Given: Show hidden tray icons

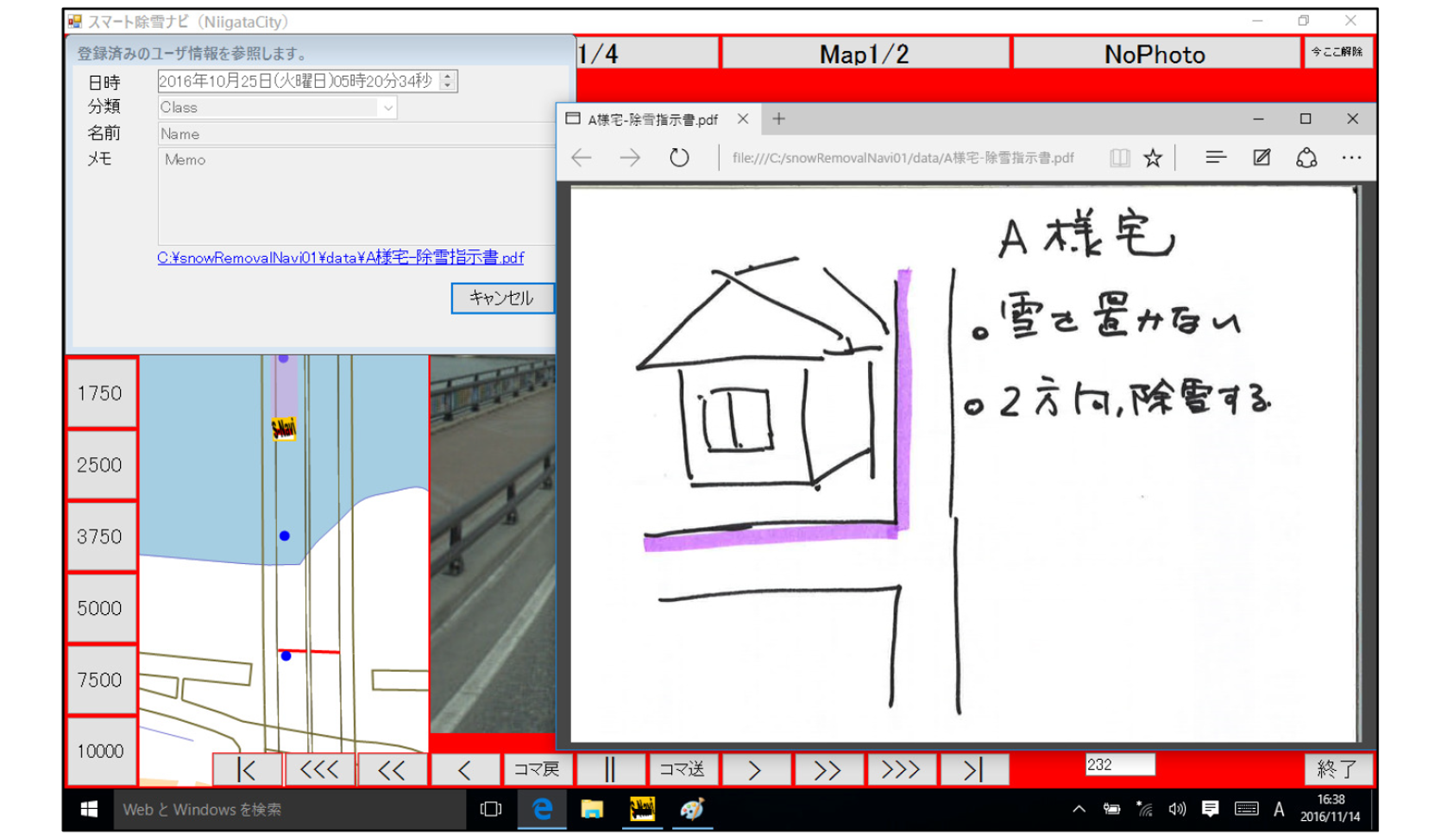Looking at the screenshot, I should tap(1079, 809).
